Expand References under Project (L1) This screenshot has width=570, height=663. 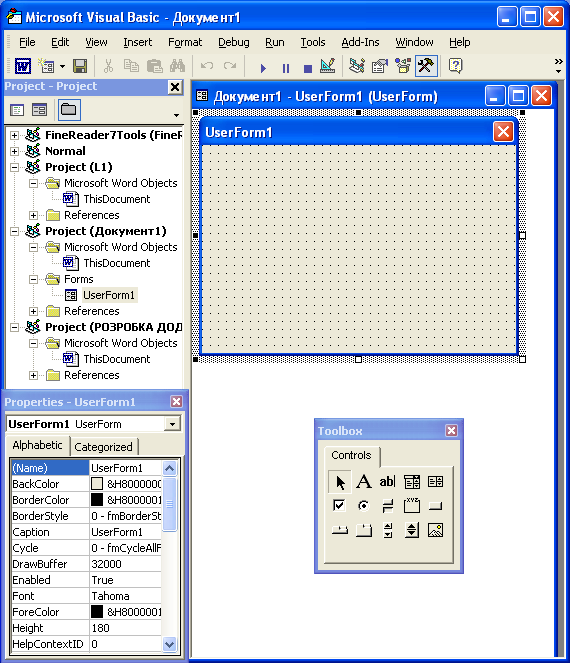[x=33, y=215]
